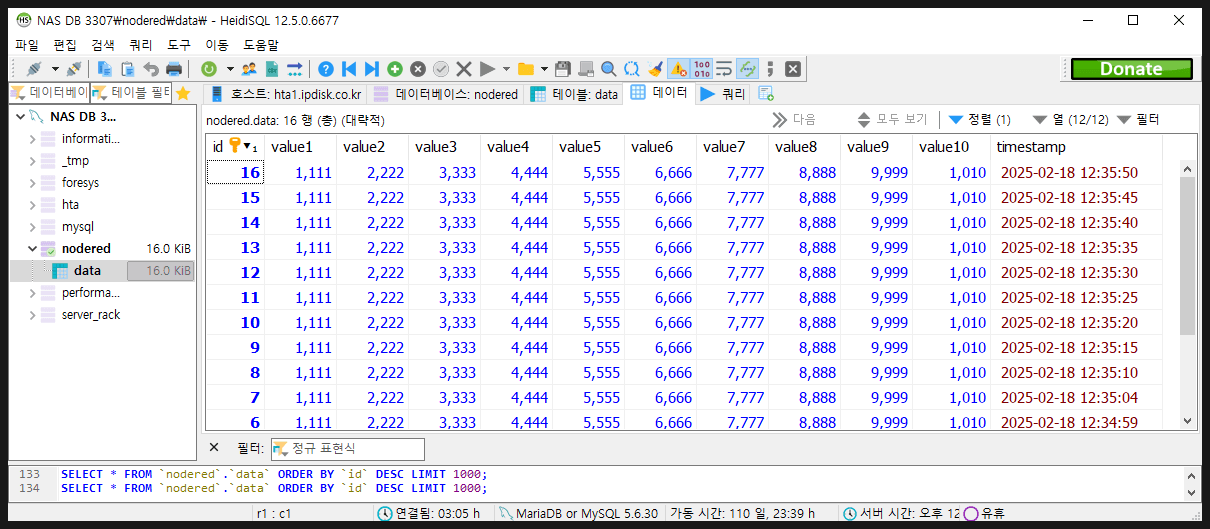Image resolution: width=1210 pixels, height=529 pixels.
Task: Click the Open SQL file folder icon
Action: (525, 69)
